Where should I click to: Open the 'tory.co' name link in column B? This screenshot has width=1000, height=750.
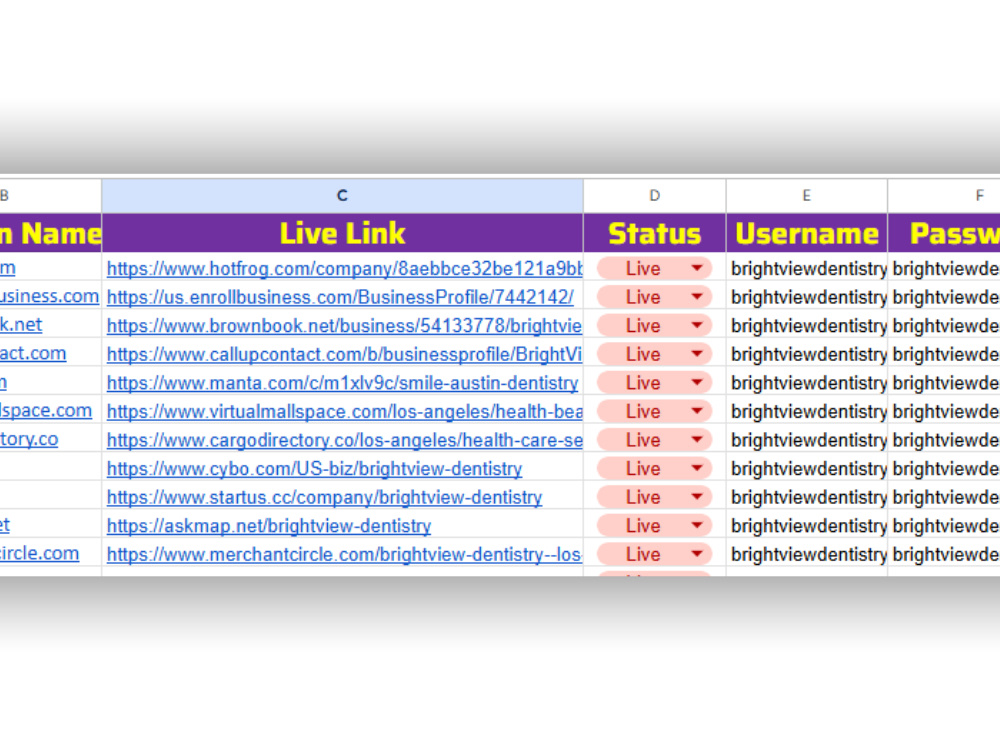[29, 439]
